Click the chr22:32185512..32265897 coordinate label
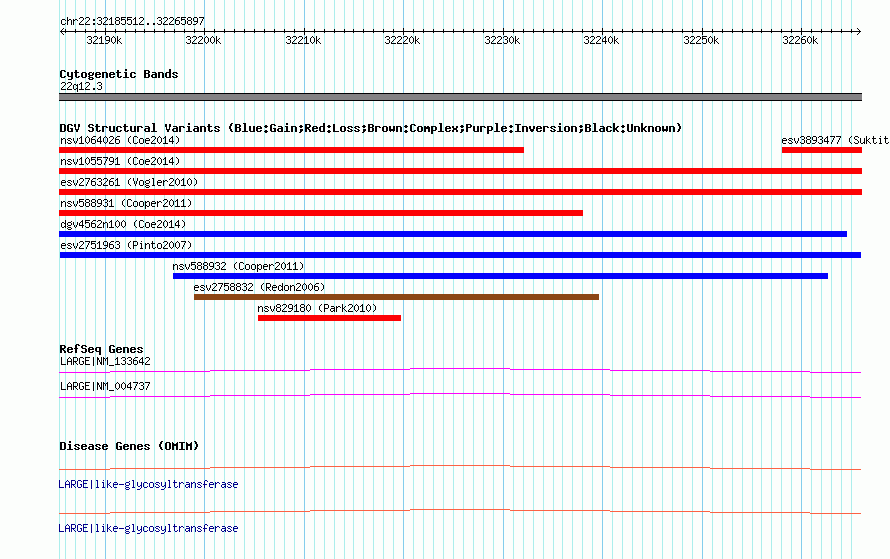This screenshot has height=559, width=890. point(132,21)
